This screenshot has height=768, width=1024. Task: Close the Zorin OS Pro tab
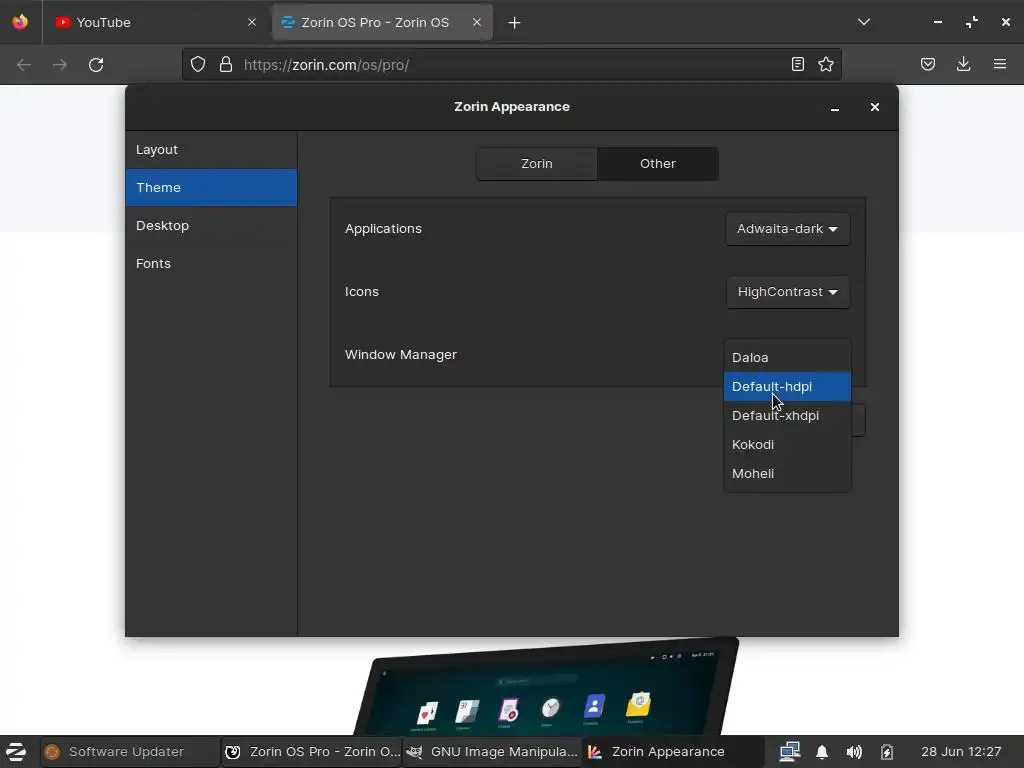[x=477, y=22]
